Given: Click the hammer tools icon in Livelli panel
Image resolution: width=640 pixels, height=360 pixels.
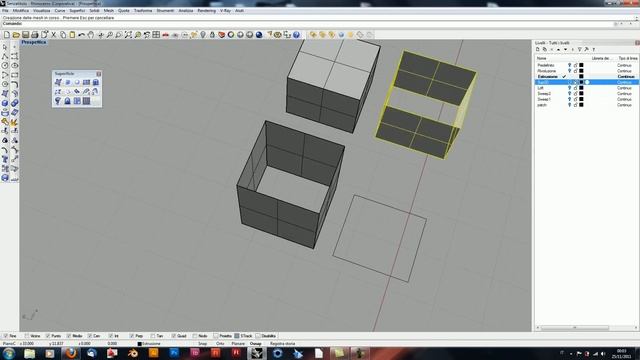Looking at the screenshot, I should tap(587, 49).
